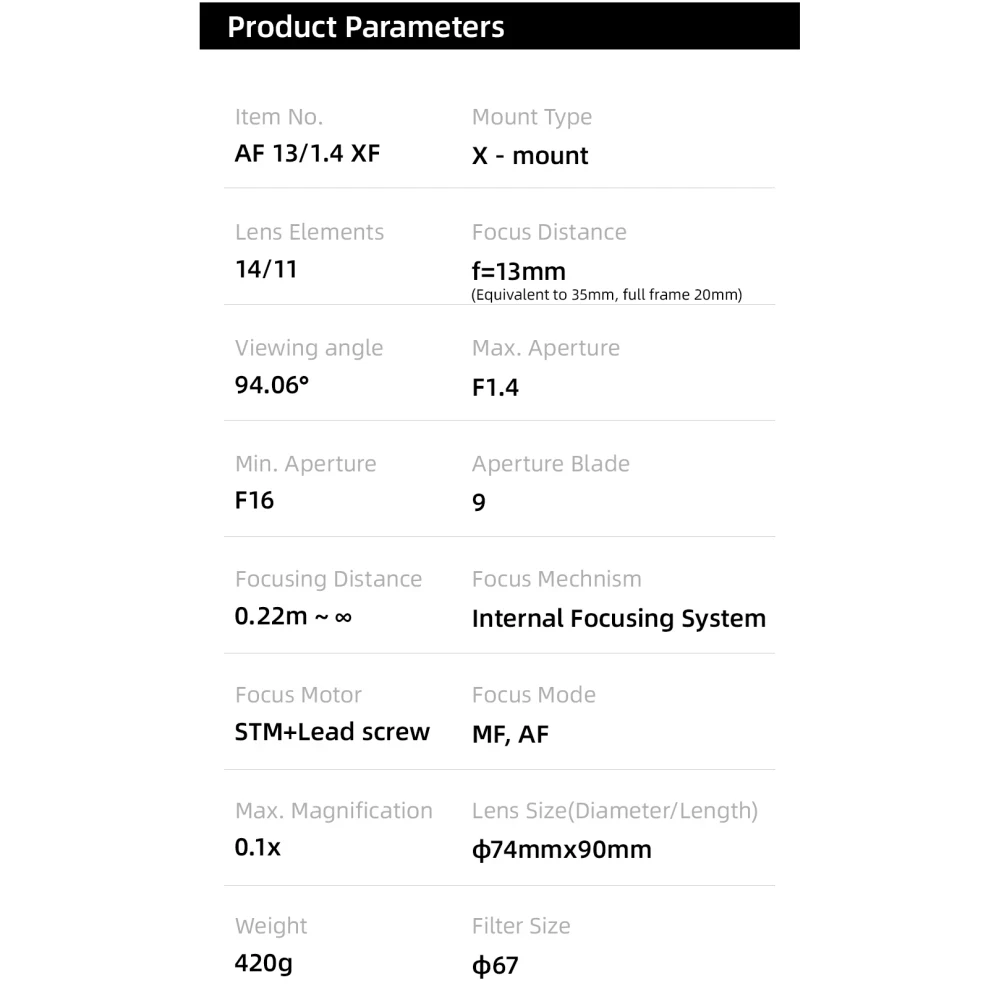Click the f=13mm focus distance value
Screen dimensions: 1000x1000
click(518, 271)
